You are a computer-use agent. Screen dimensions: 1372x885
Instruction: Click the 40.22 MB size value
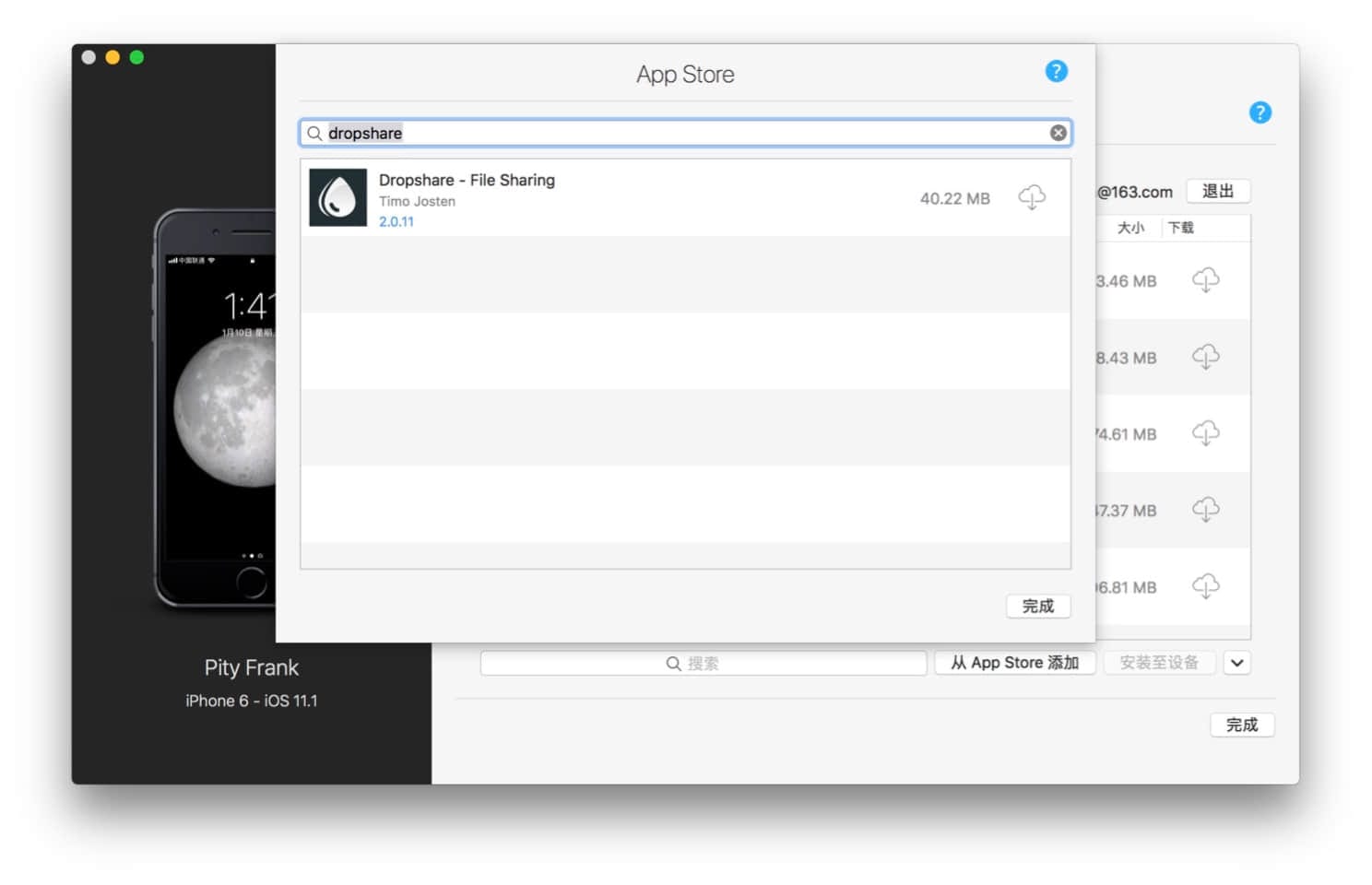click(954, 198)
